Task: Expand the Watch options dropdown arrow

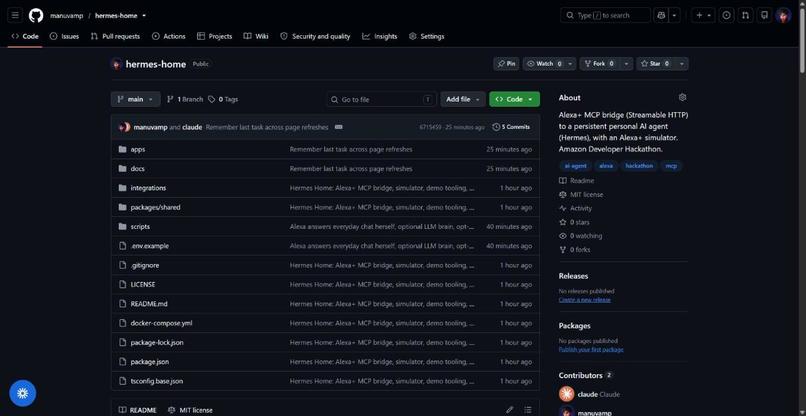Action: click(x=571, y=64)
